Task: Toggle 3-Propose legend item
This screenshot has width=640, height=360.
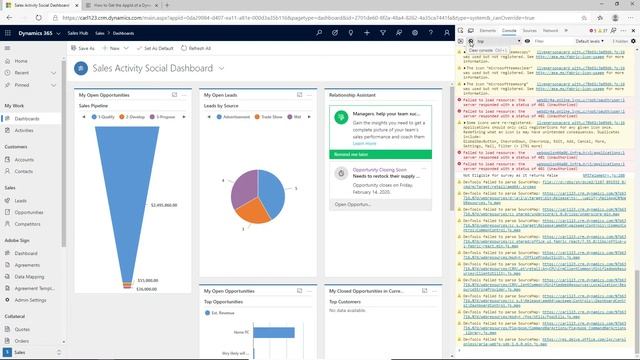Action: click(x=162, y=117)
